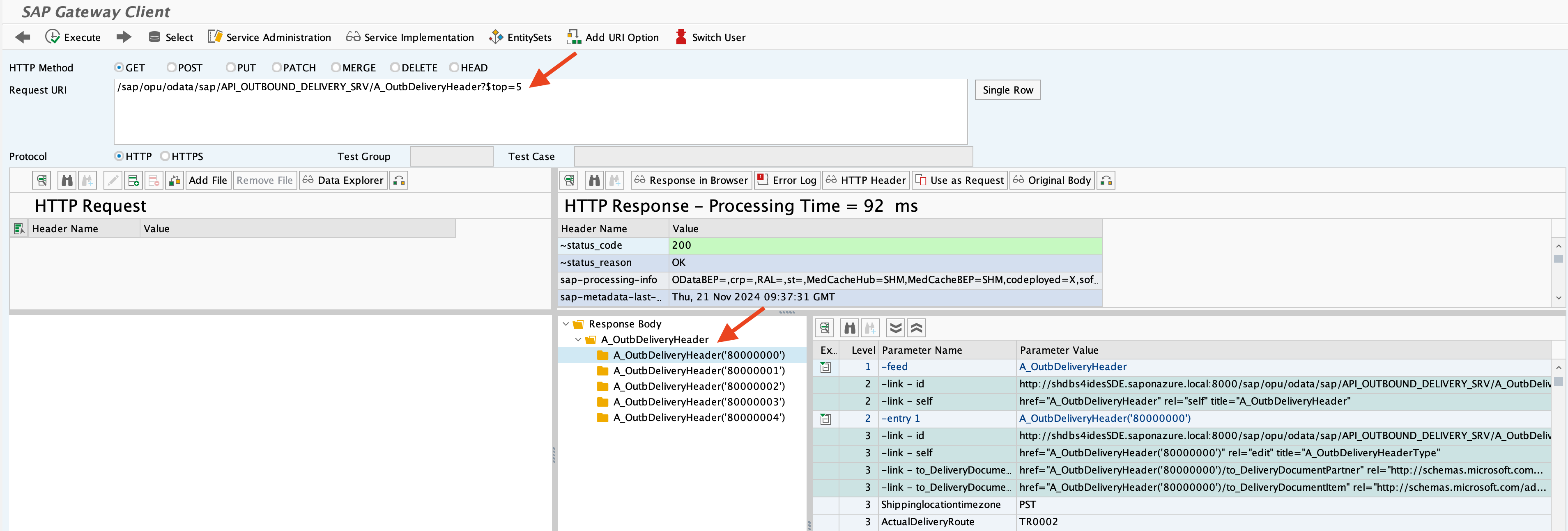Click details magnifier icon in response toolbar
Image resolution: width=1568 pixels, height=531 pixels.
pyautogui.click(x=569, y=180)
